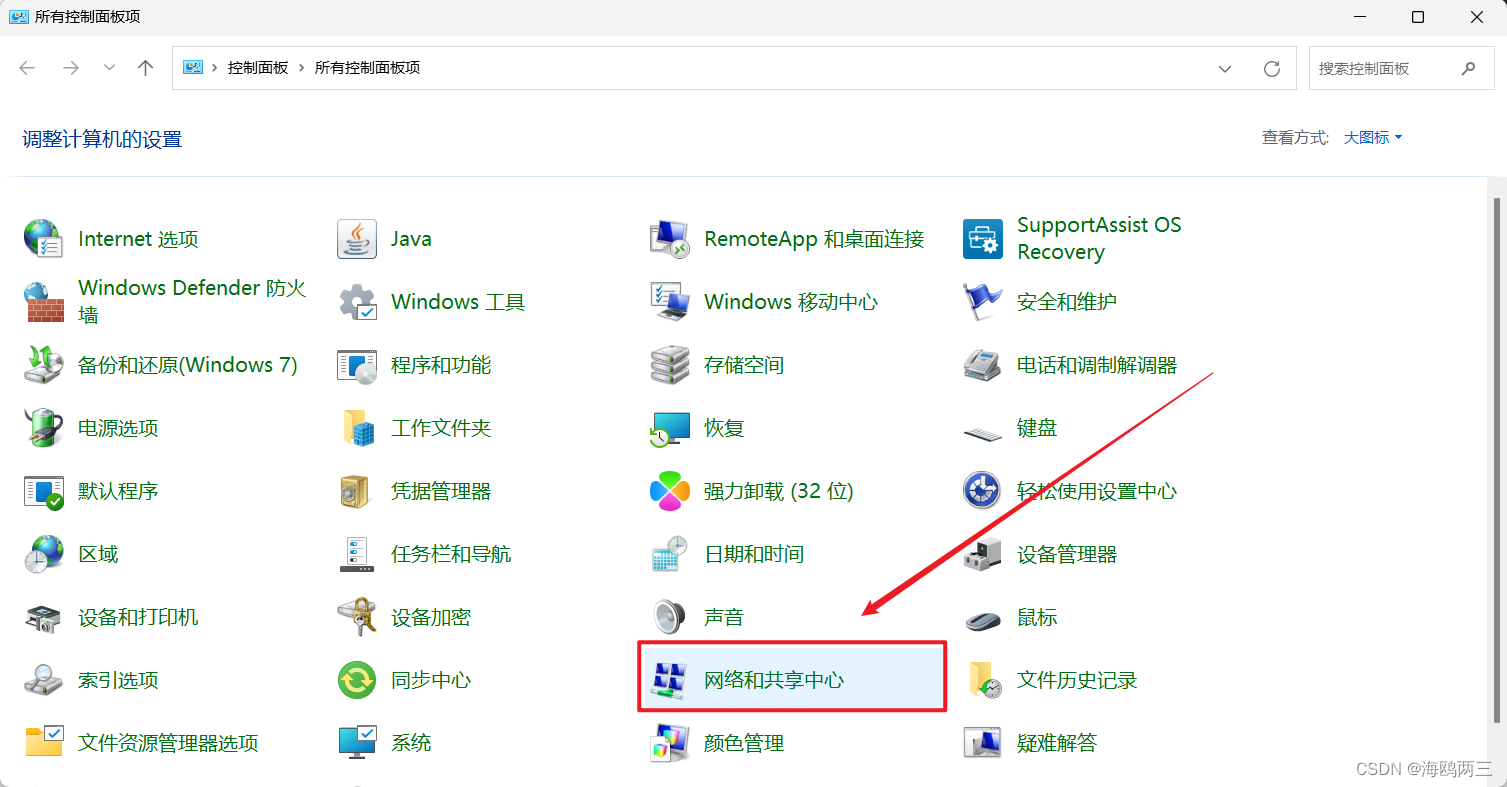Open the 任务栏和导航 icon
1507x787 pixels.
coord(357,554)
